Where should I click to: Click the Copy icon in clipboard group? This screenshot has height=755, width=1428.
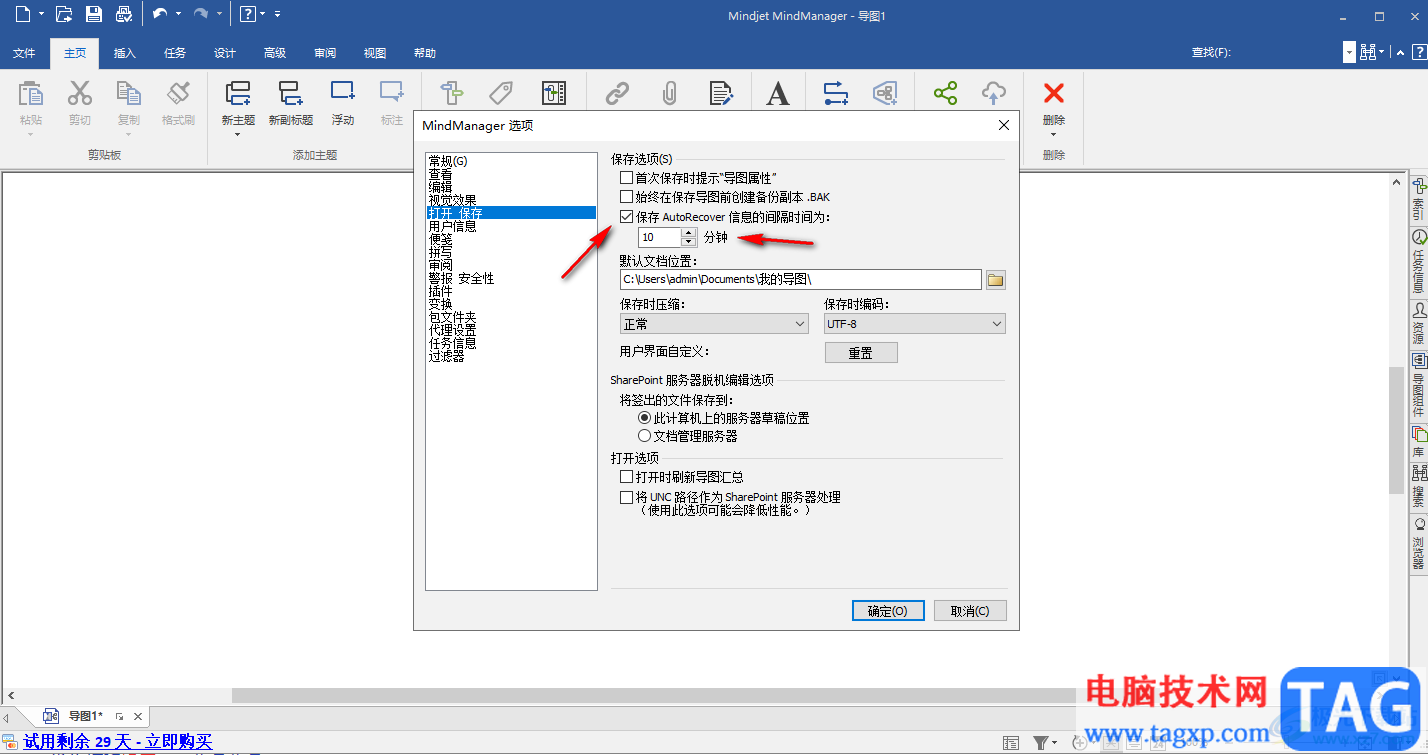tap(129, 94)
